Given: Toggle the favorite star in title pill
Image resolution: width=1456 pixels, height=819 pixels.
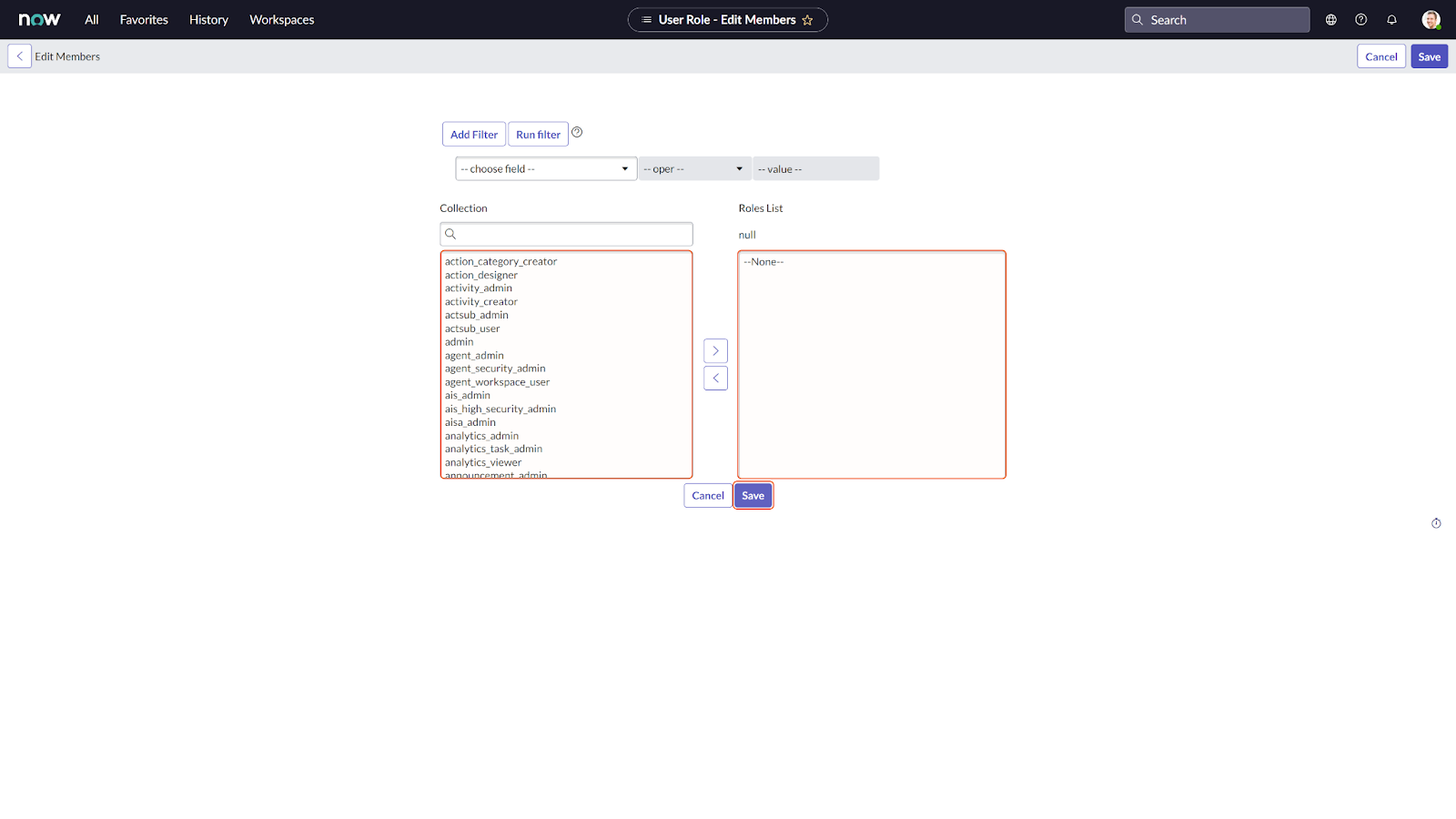Looking at the screenshot, I should pos(807,20).
